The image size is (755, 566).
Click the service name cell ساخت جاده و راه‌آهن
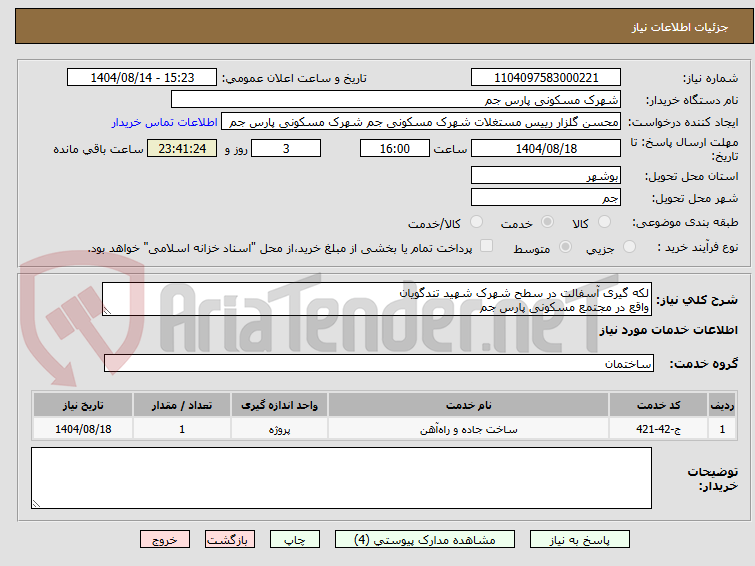469,429
